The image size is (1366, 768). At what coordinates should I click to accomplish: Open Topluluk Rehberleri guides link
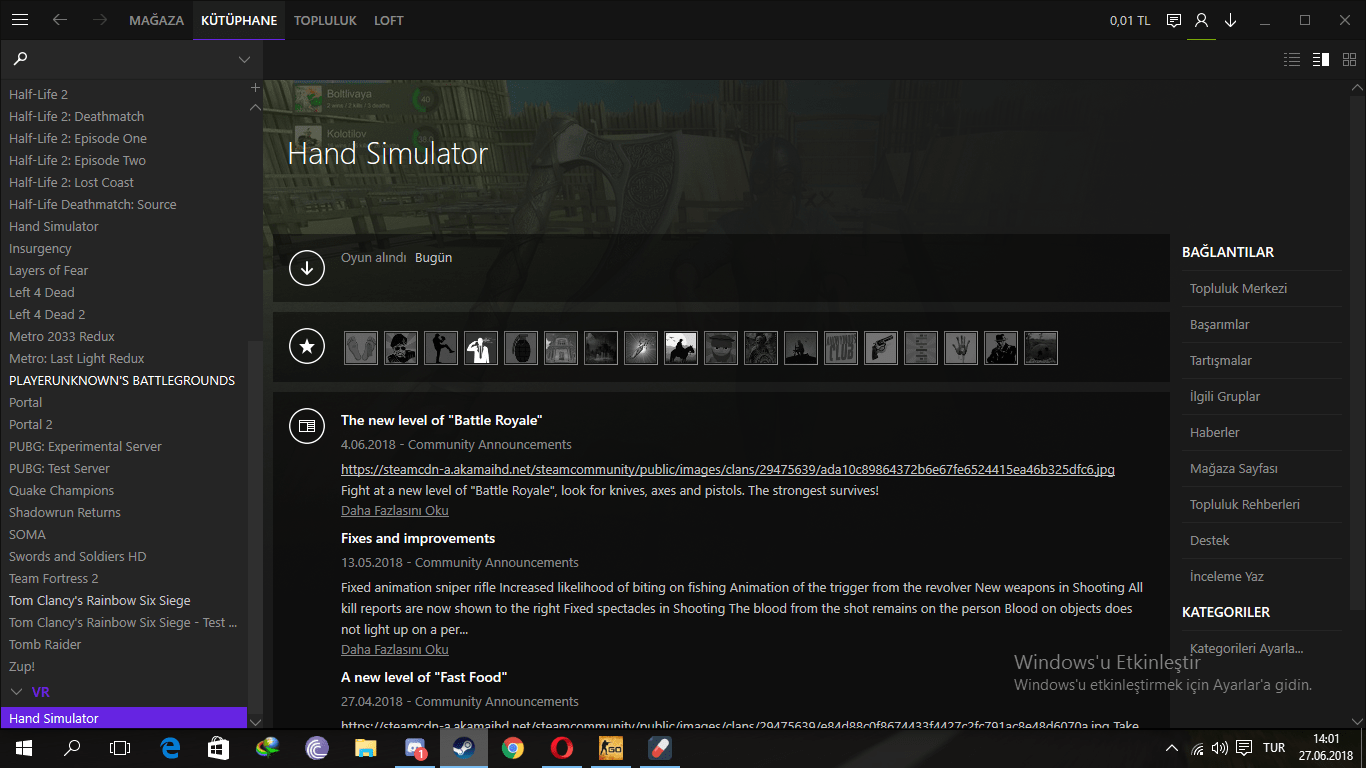(x=1245, y=504)
